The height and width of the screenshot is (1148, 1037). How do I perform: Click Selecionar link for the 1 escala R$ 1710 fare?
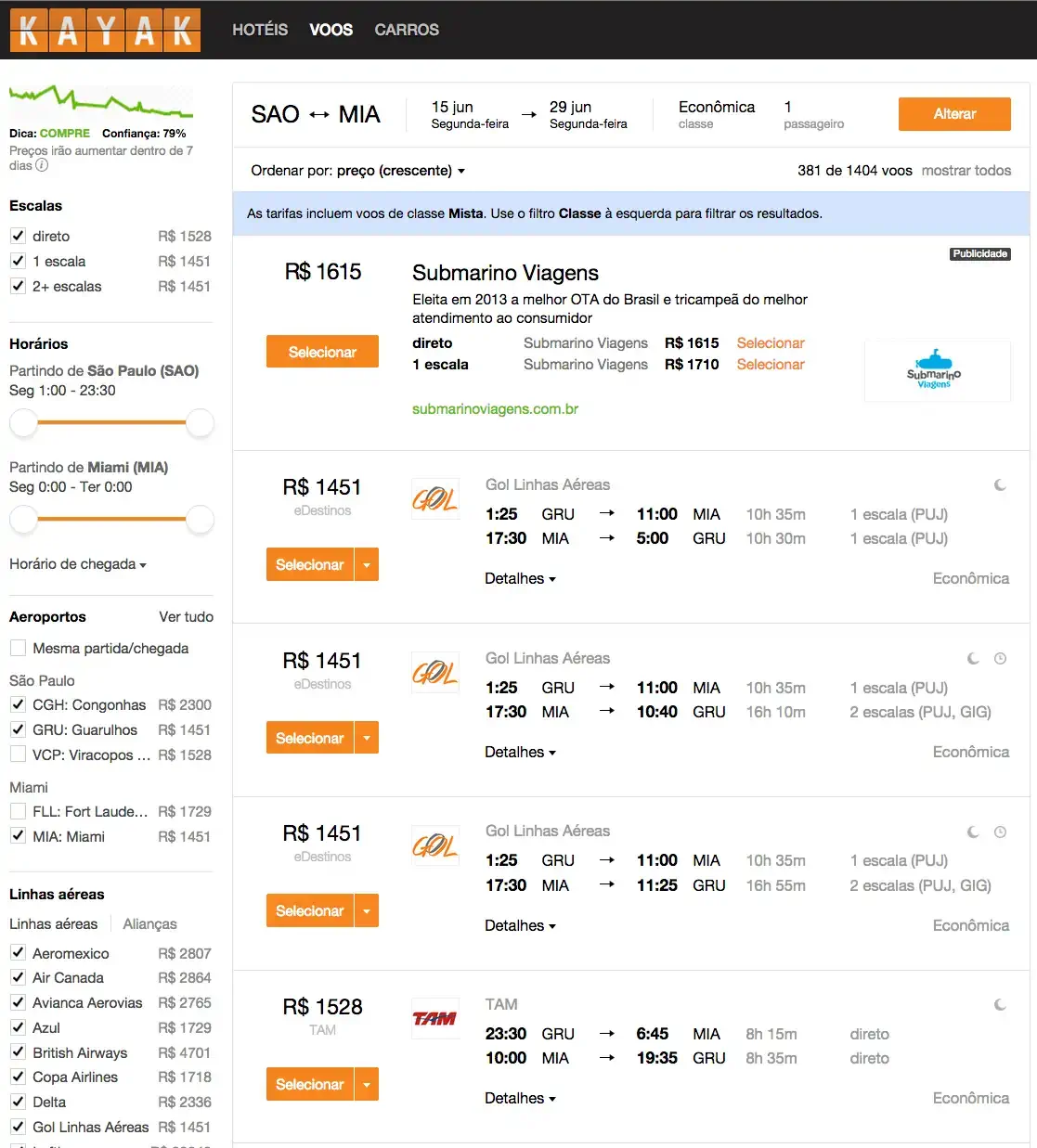pos(771,365)
